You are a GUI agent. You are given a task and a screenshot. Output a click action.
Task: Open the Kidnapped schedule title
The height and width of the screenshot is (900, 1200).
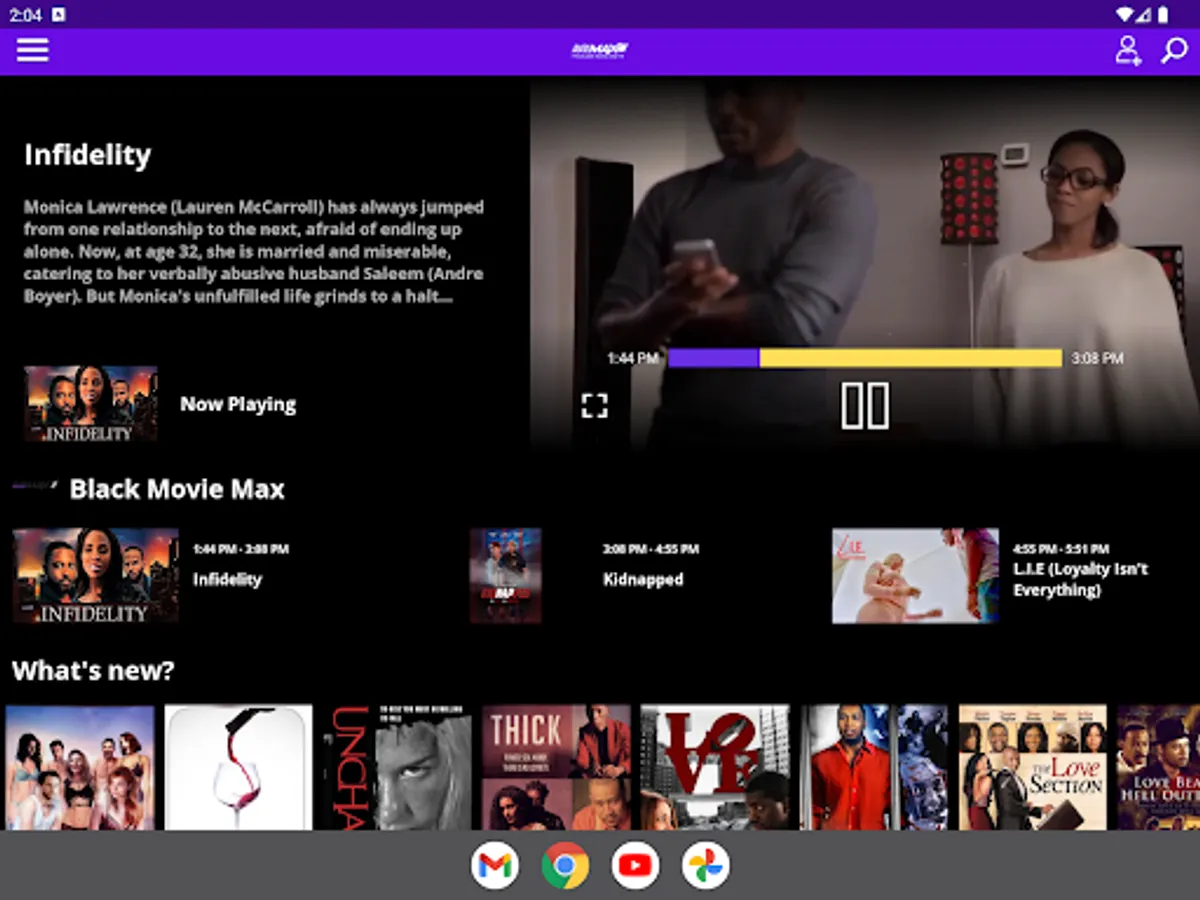pos(643,579)
